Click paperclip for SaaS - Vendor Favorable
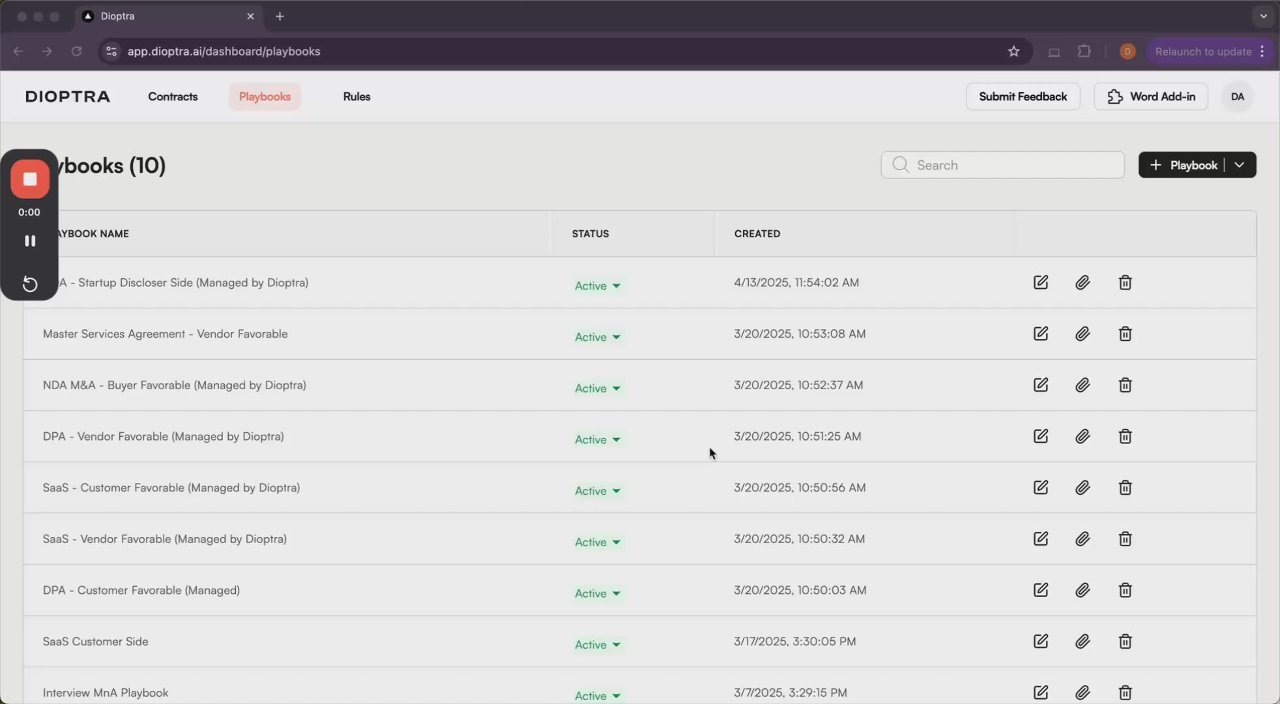 pyautogui.click(x=1082, y=539)
